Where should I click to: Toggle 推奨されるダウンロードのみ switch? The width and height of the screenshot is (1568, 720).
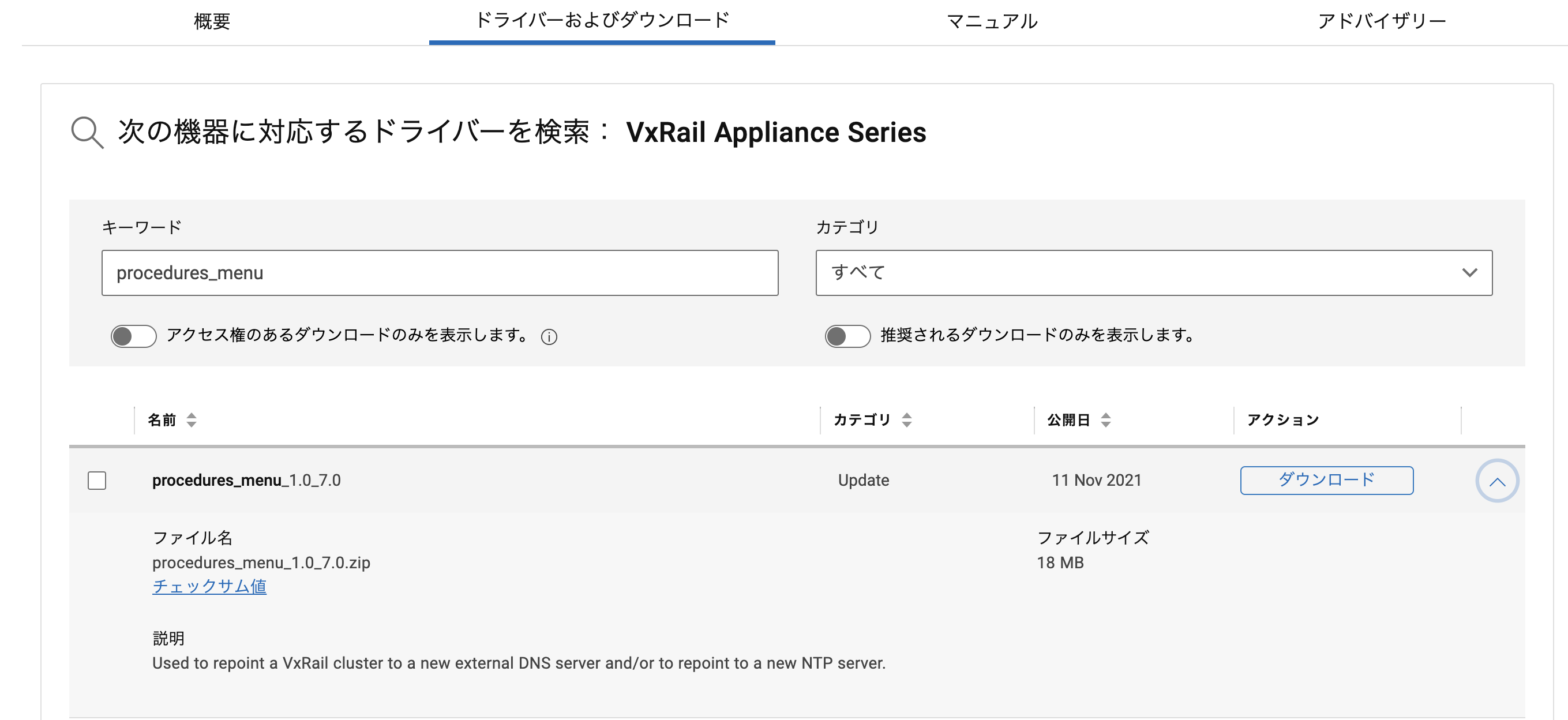point(847,336)
